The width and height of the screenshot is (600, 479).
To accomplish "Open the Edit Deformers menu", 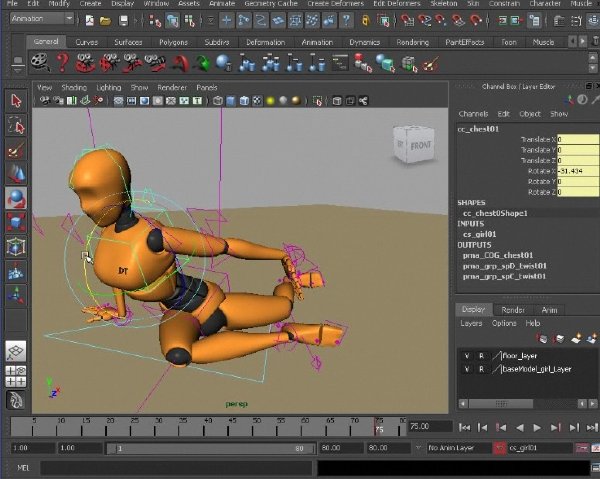I will coord(396,3).
